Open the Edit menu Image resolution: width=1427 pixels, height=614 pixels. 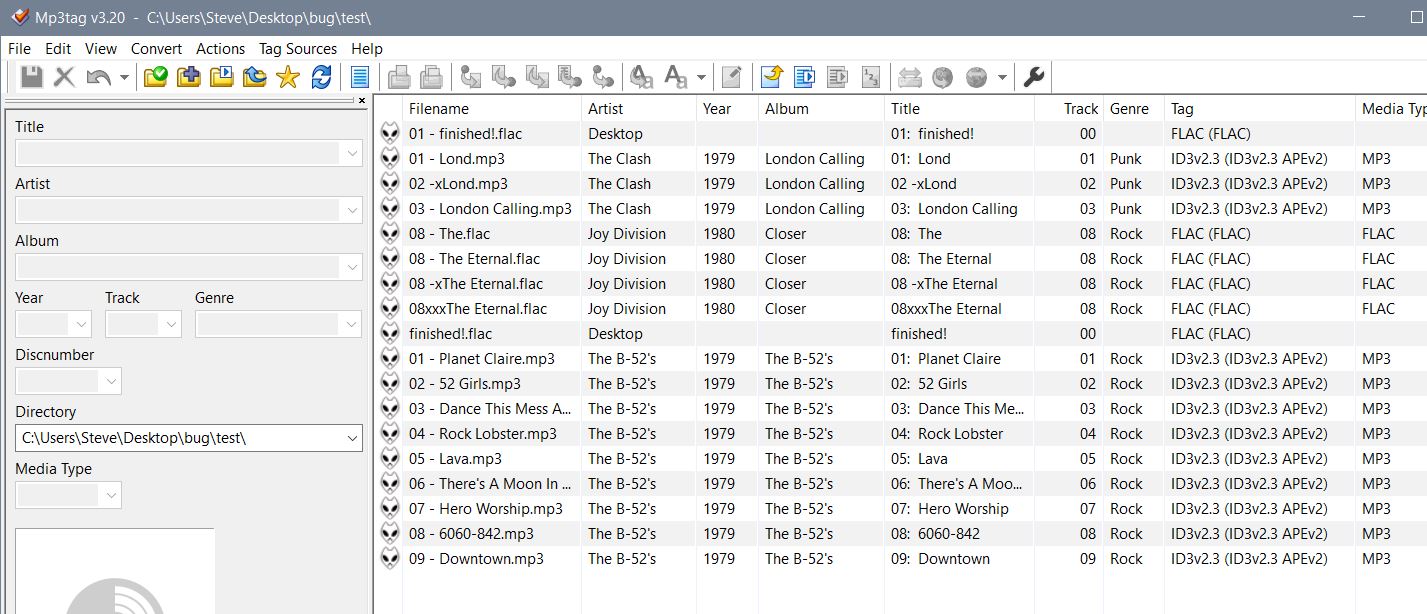58,48
